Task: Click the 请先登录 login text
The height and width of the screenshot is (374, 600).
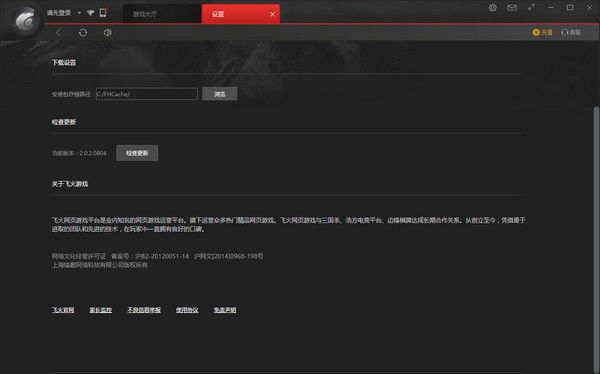Action: [x=59, y=13]
